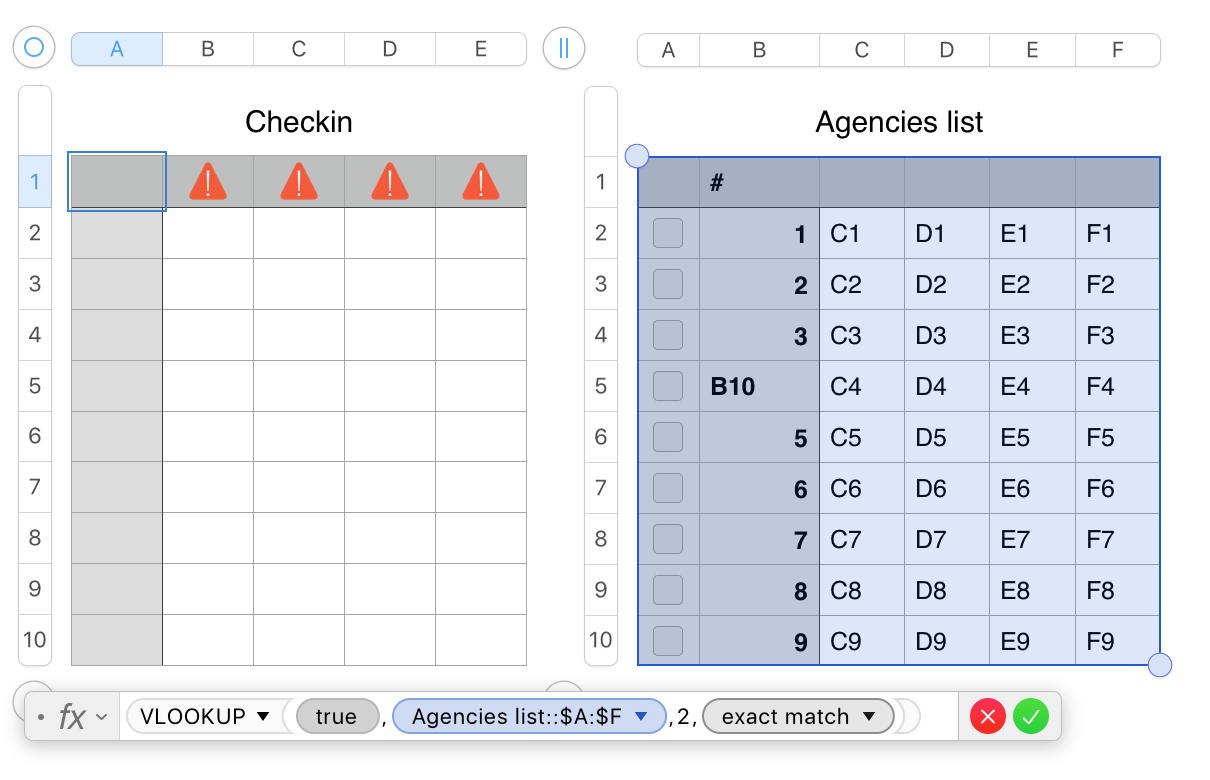This screenshot has width=1210, height=780.
Task: Click the warning icon in Checkin column B
Action: [x=208, y=182]
